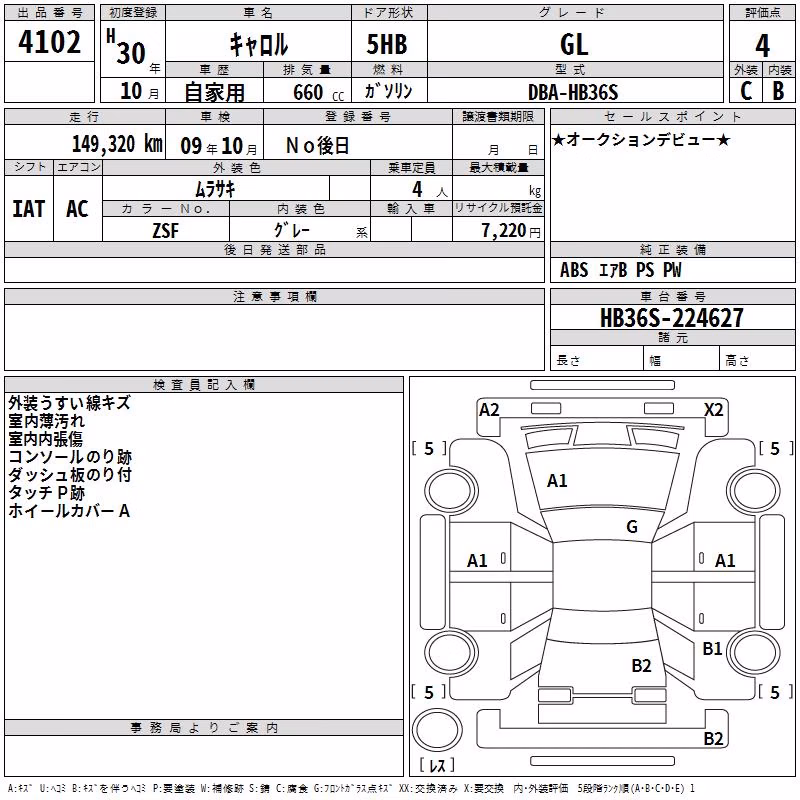The image size is (800, 800).
Task: Click the overall evaluation score 4
Action: click(x=762, y=46)
